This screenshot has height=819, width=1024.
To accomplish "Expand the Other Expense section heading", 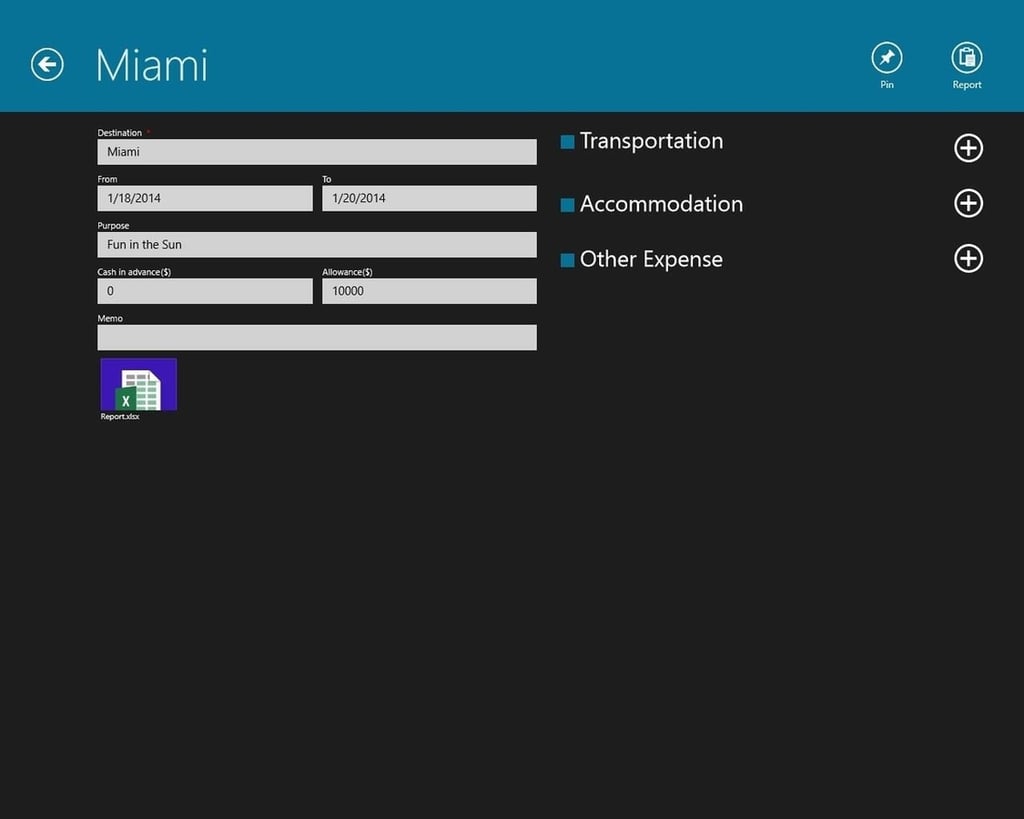I will coord(651,259).
